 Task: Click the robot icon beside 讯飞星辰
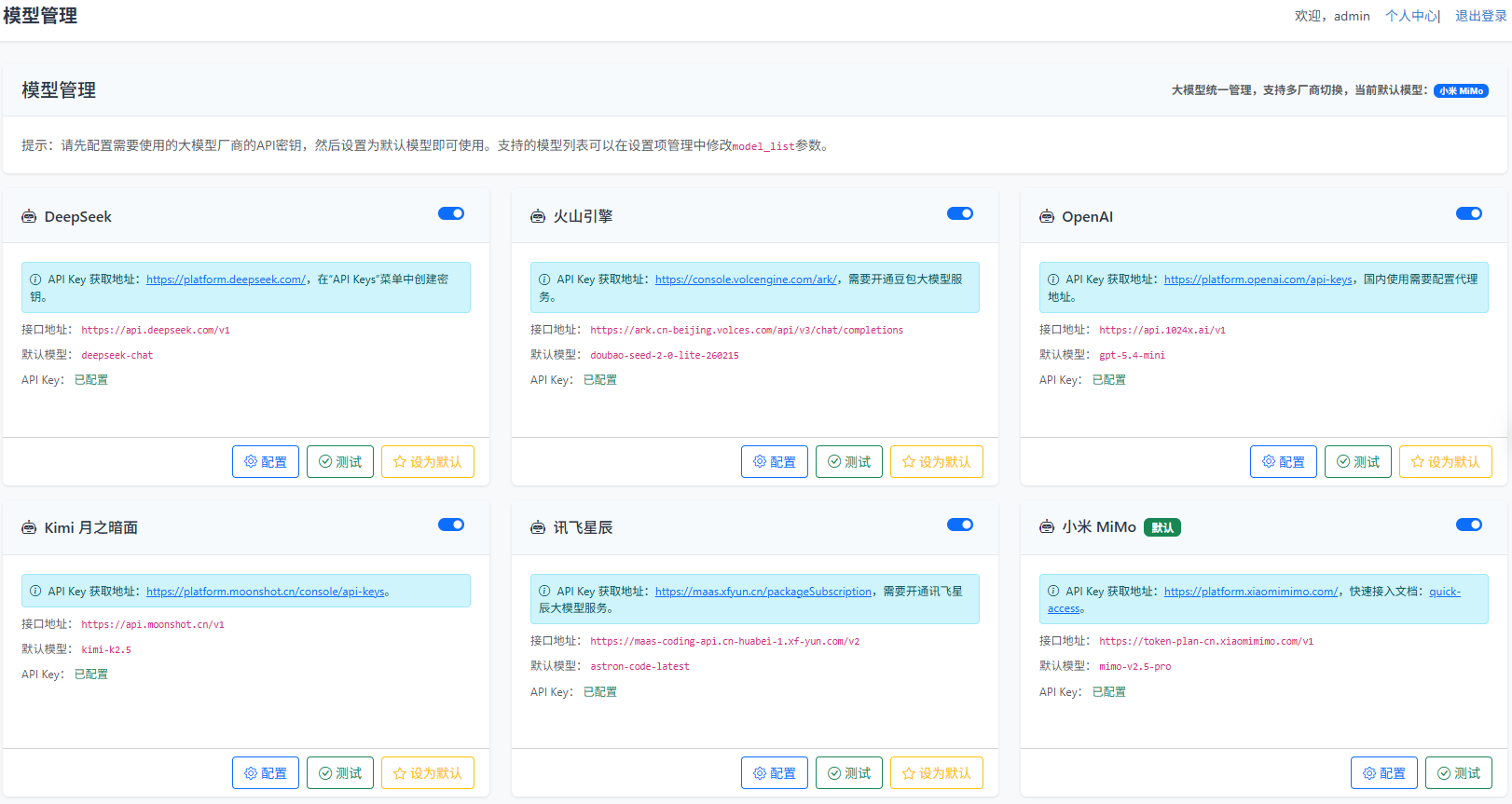[538, 528]
